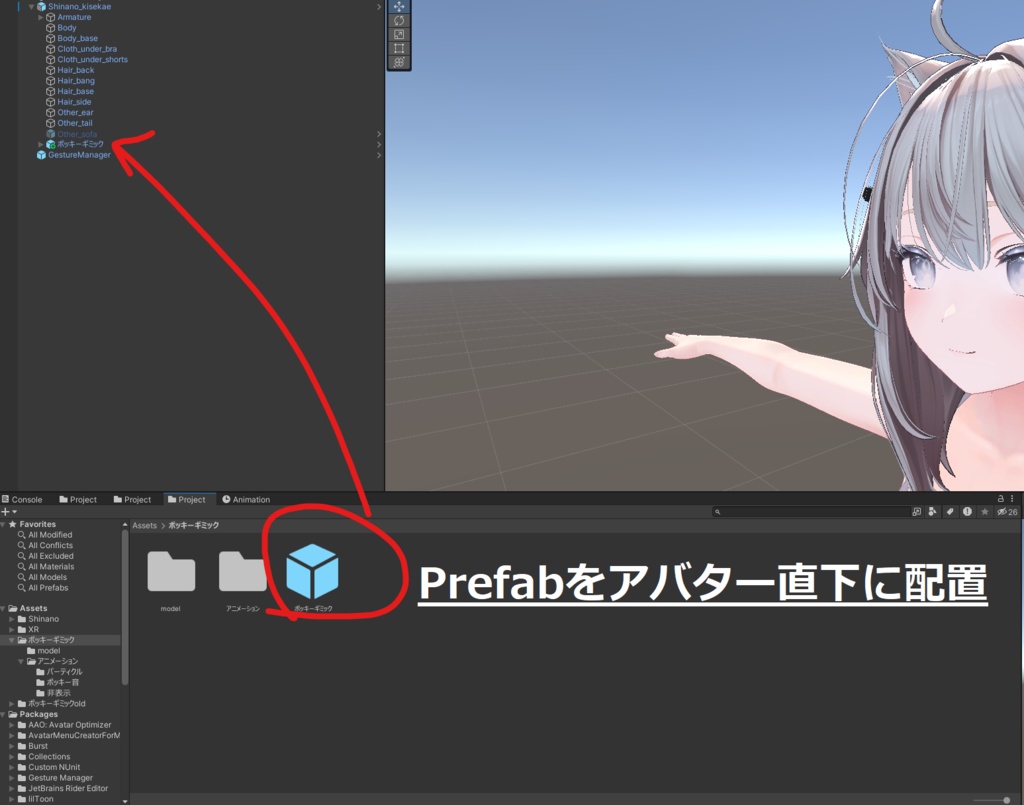The height and width of the screenshot is (805, 1024).
Task: Select the Rotate tool in scene toolbar
Action: click(399, 20)
